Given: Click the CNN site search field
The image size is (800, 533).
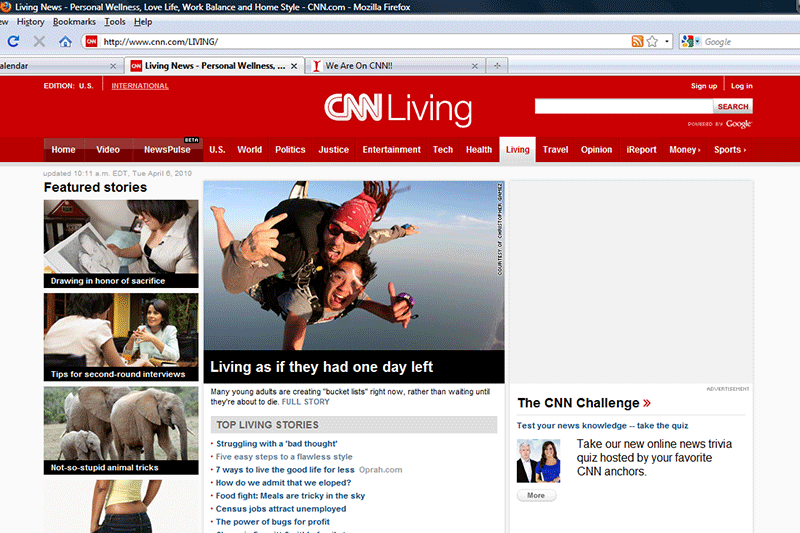Looking at the screenshot, I should (623, 106).
